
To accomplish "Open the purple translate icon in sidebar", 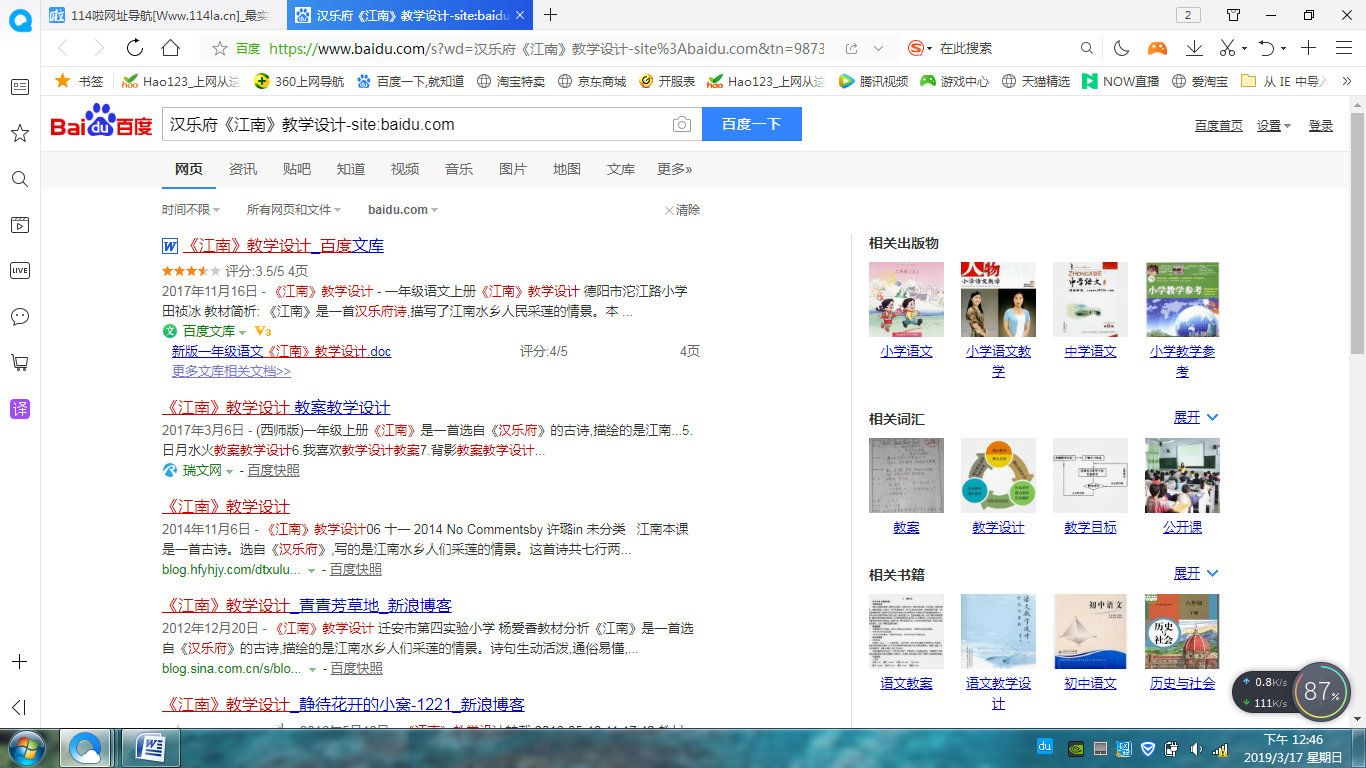I will coord(19,409).
